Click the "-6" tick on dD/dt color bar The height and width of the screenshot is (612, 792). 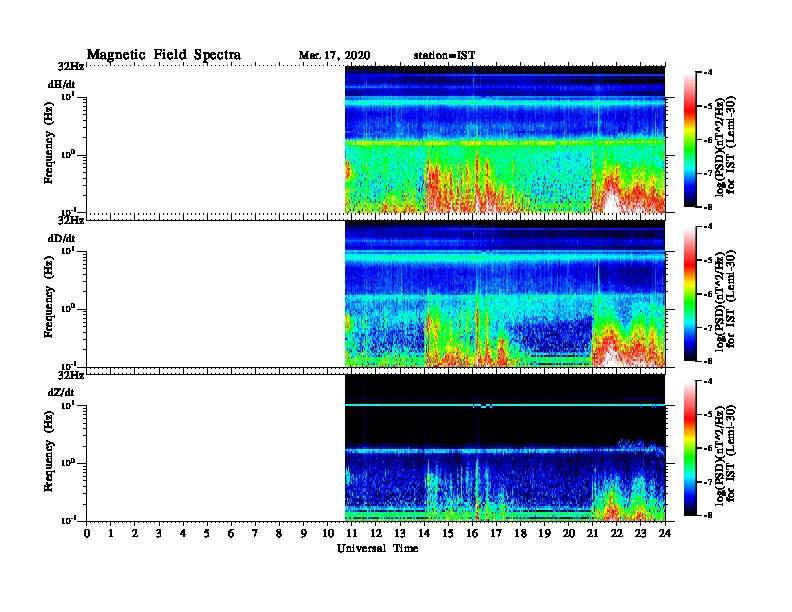pyautogui.click(x=708, y=294)
